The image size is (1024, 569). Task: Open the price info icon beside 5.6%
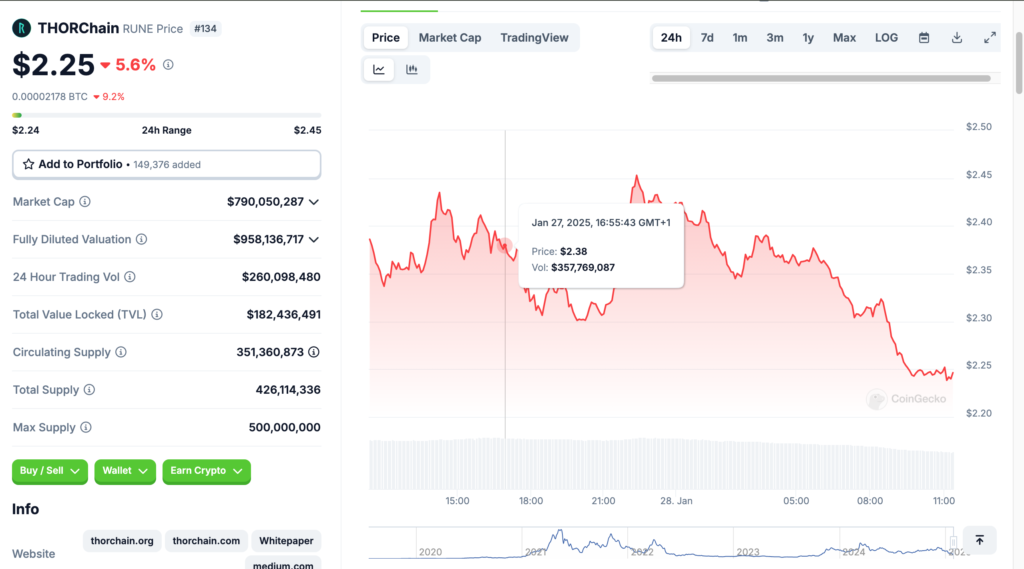tap(168, 65)
